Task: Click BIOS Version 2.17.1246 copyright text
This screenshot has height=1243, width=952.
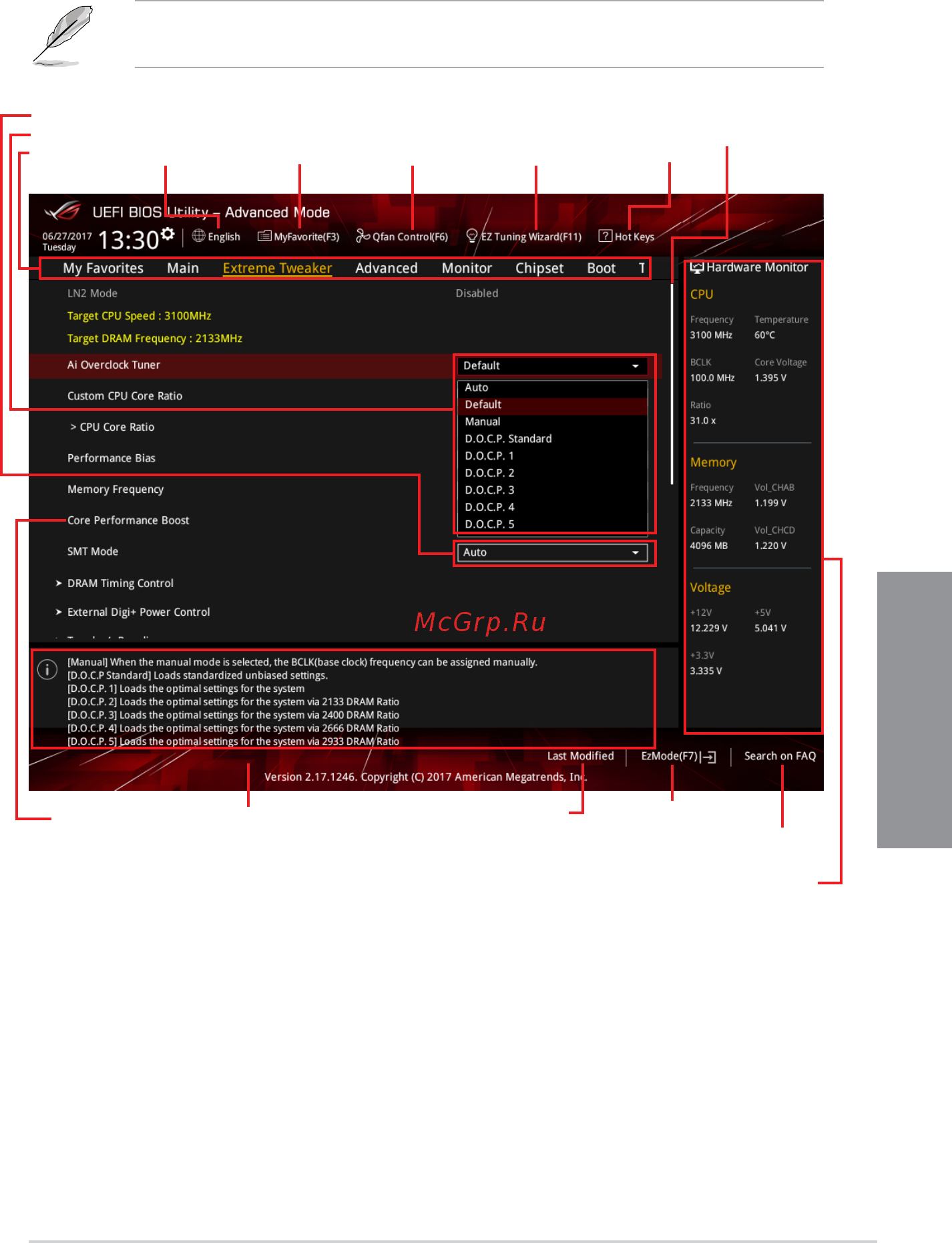Action: coord(426,777)
